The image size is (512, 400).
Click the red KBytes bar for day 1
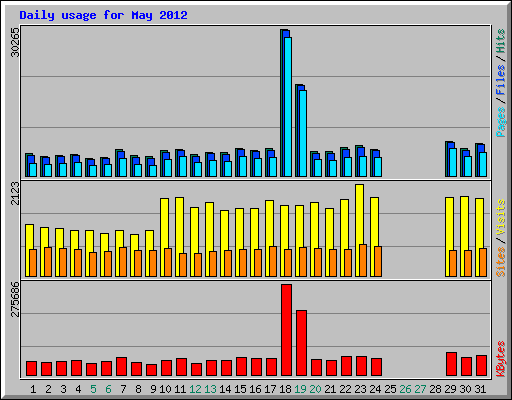(31, 369)
